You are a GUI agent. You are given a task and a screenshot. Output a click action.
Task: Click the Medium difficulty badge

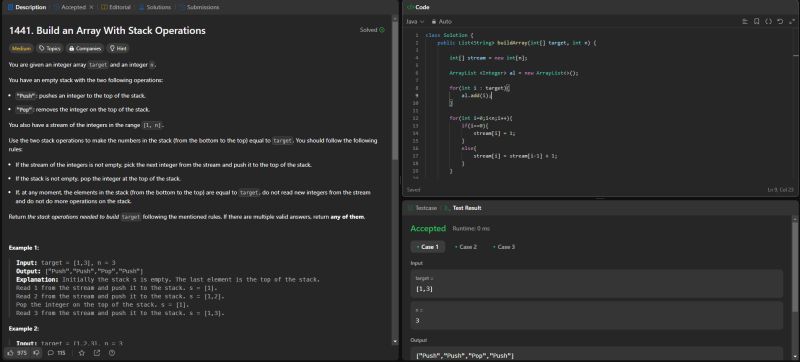point(21,48)
